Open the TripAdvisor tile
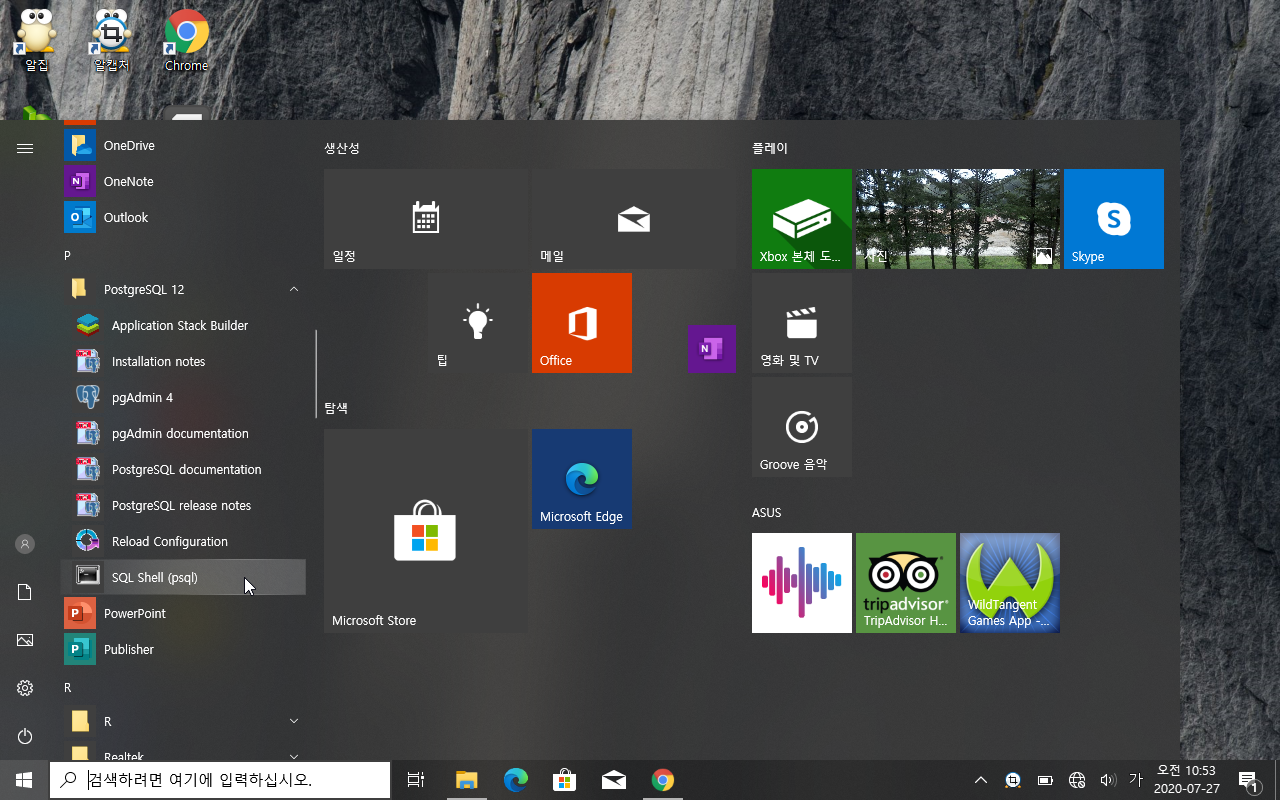The height and width of the screenshot is (800, 1280). click(906, 583)
